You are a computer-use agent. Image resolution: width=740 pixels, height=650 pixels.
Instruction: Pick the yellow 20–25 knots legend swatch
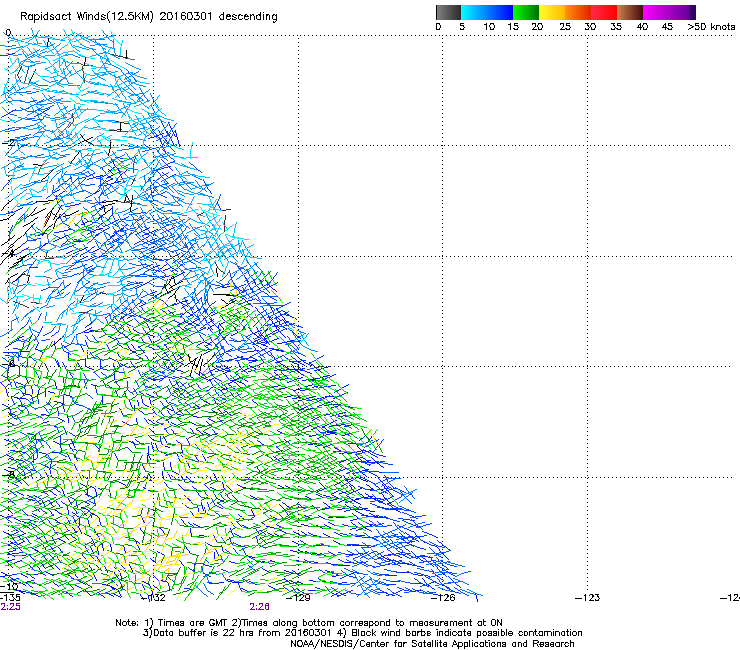coord(552,12)
